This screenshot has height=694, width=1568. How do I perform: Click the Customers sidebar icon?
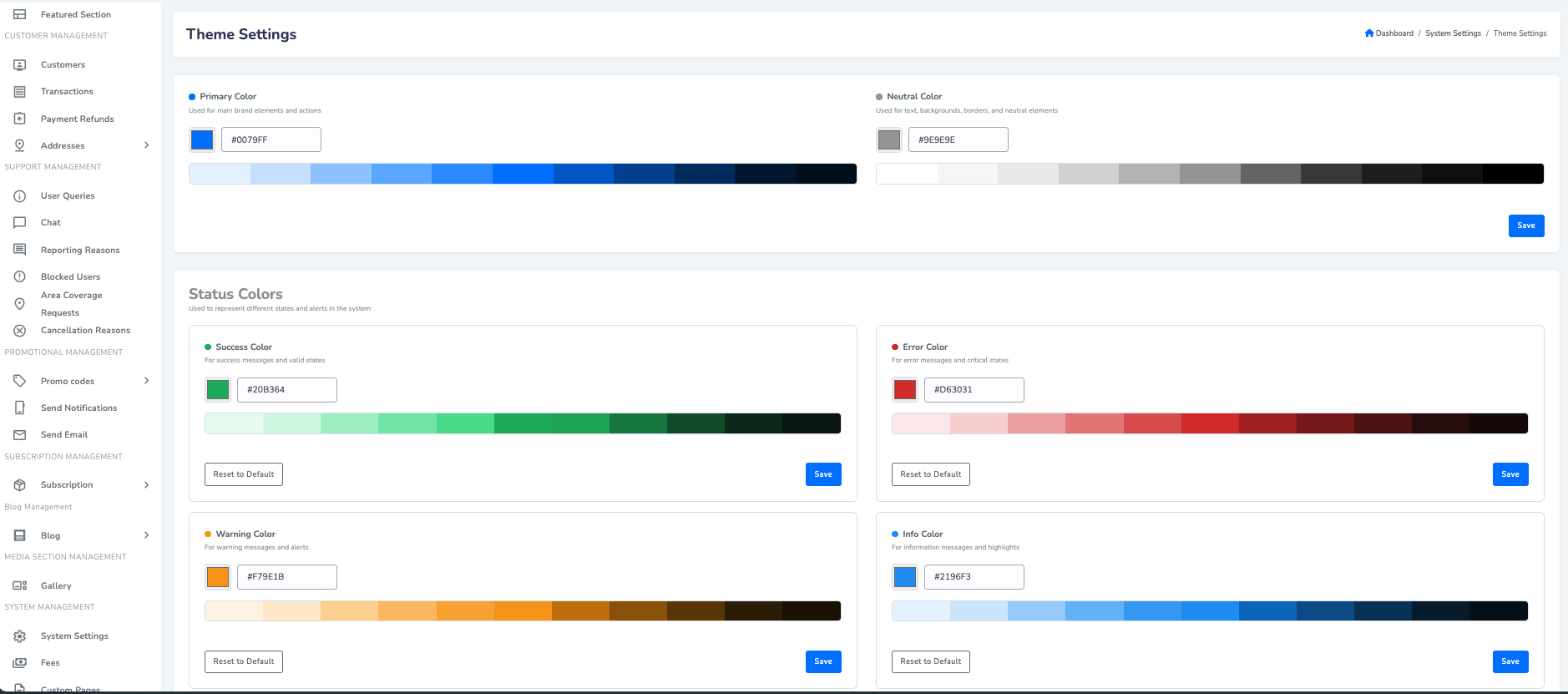pyautogui.click(x=19, y=64)
